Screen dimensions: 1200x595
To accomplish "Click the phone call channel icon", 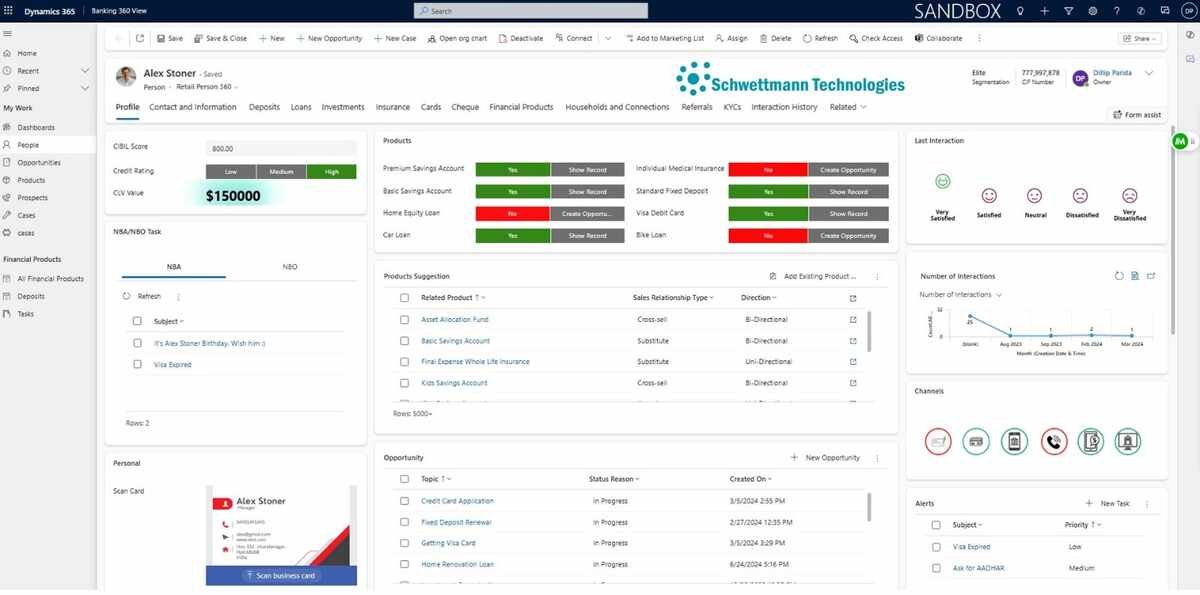I will [1054, 441].
